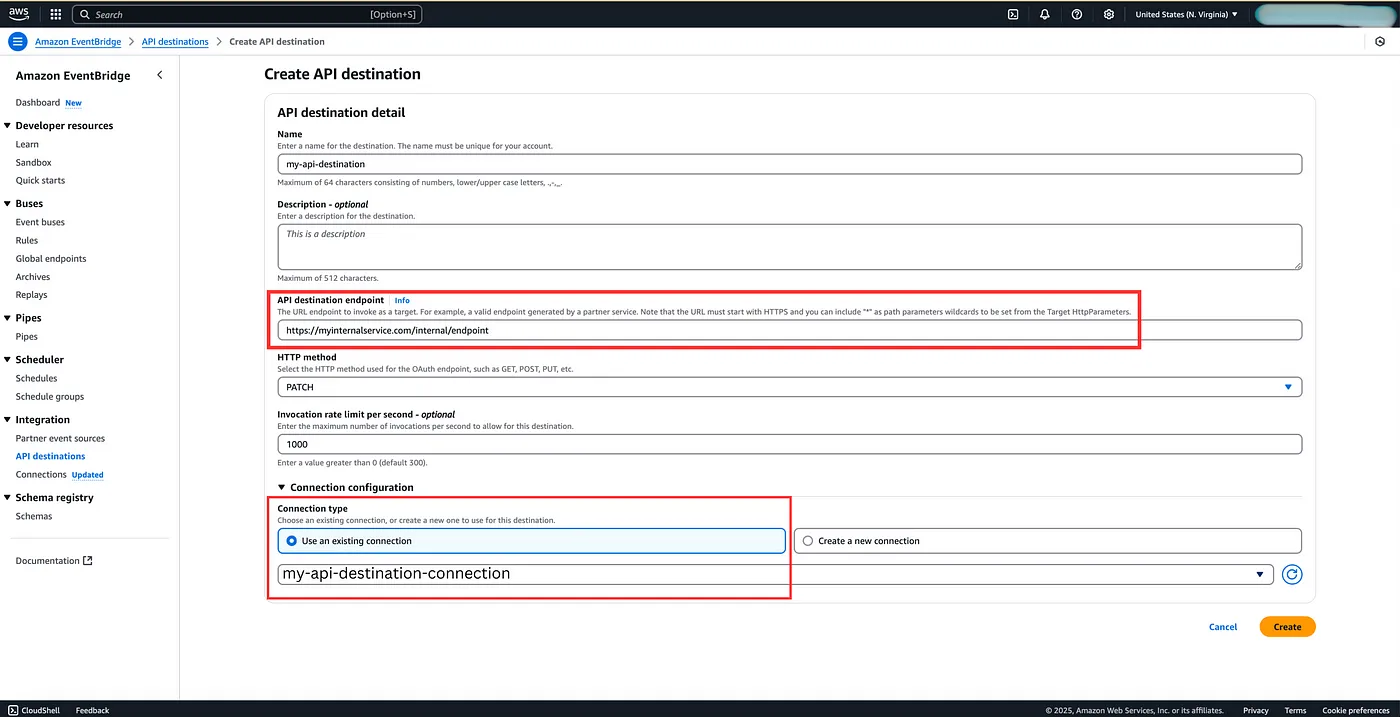Viewport: 1400px width, 717px height.
Task: Refresh the connection list
Action: point(1292,574)
